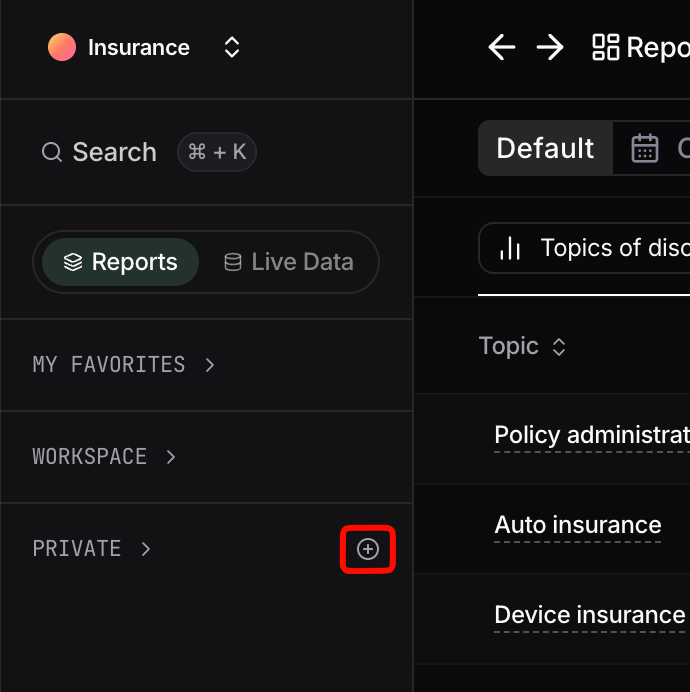Open the Device insurance topic
The image size is (690, 692).
click(590, 615)
